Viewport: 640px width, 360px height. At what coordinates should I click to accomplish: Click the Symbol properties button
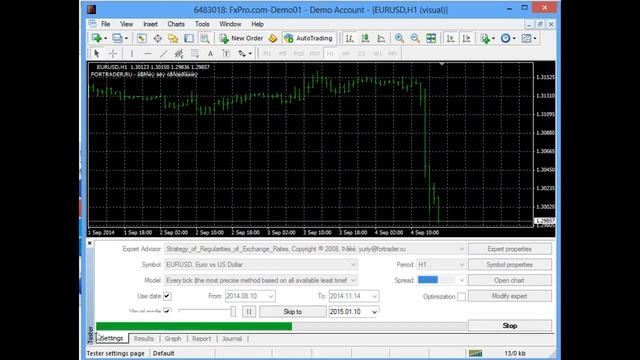tap(509, 264)
